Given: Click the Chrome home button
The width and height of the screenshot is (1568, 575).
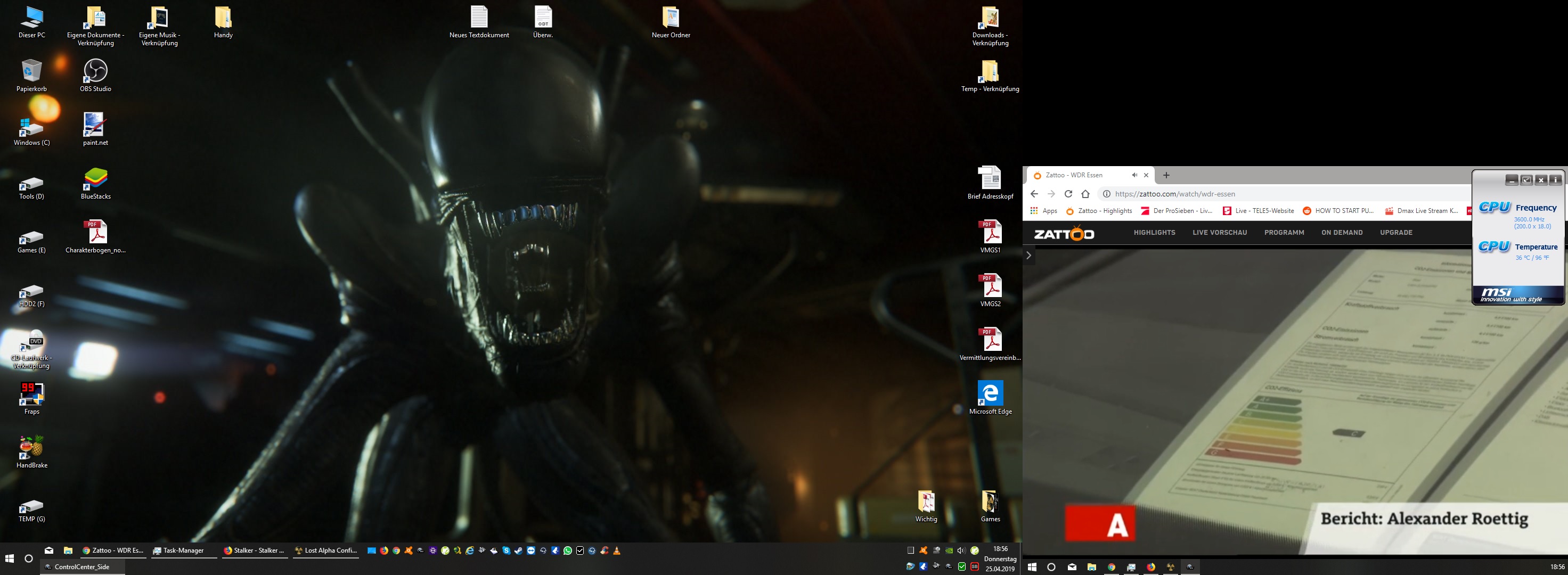Looking at the screenshot, I should click(1085, 194).
